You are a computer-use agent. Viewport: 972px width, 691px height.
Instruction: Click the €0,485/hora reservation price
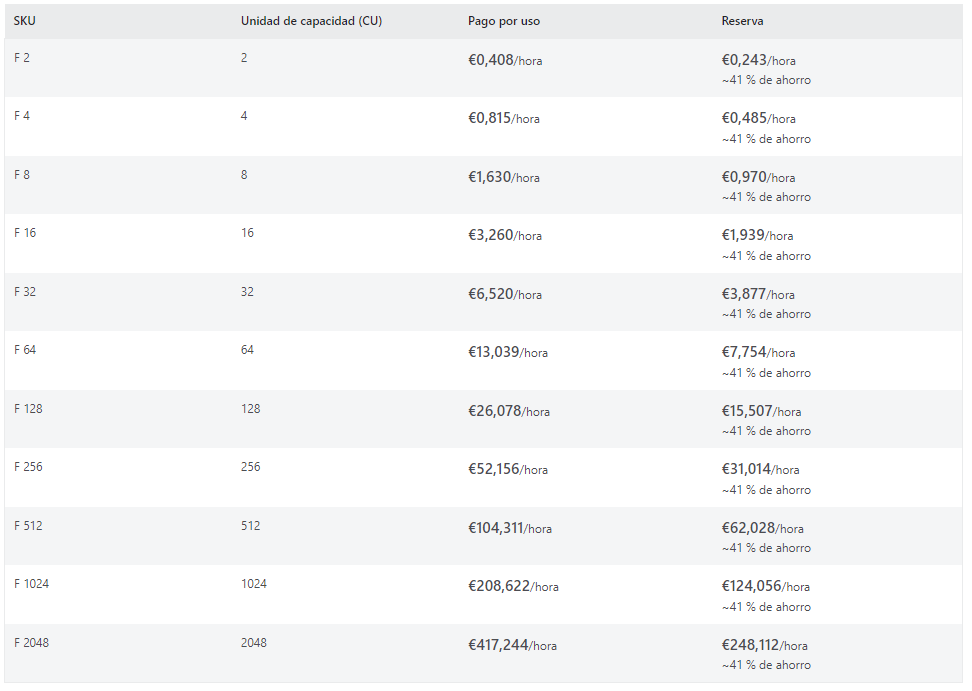tap(759, 118)
